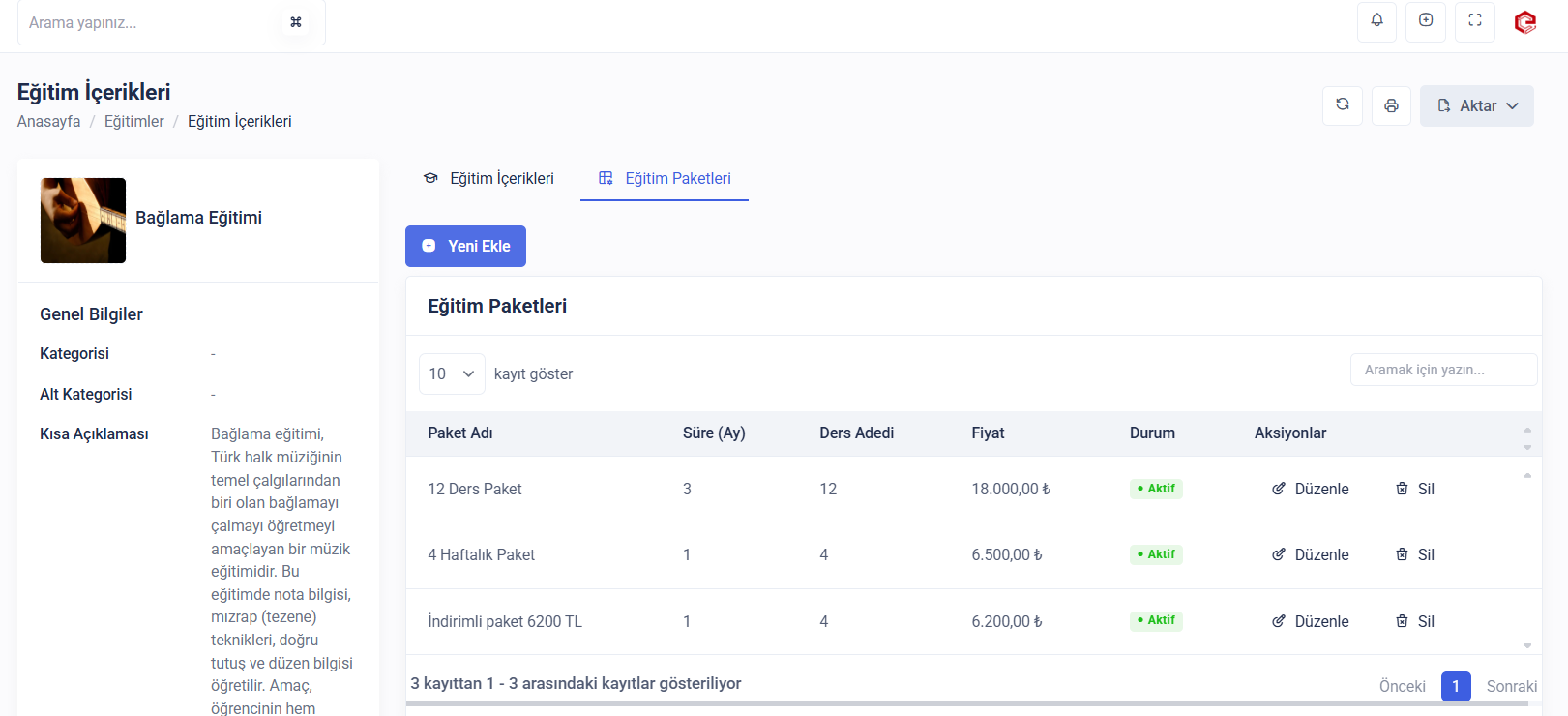Click the print icon button
This screenshot has height=716, width=1568.
pos(1391,105)
